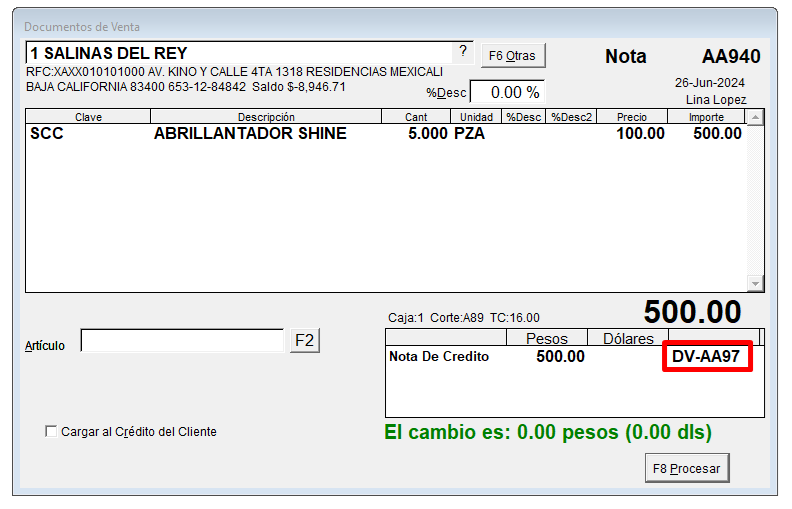Select the ABRILLANTADOR SHINE item row
Image resolution: width=792 pixels, height=509 pixels.
(x=250, y=134)
